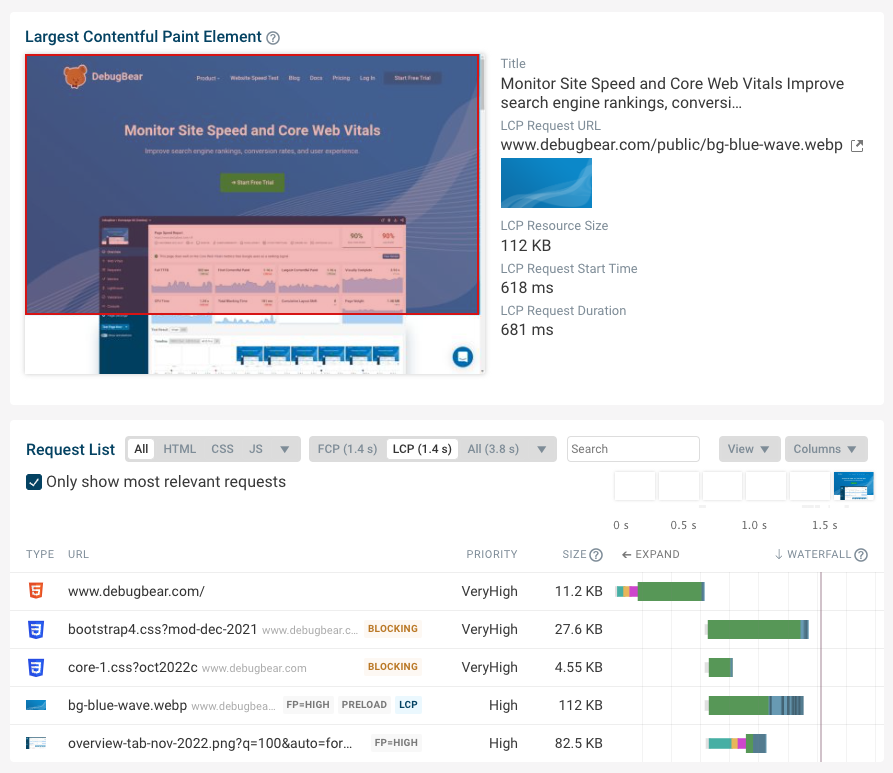Click FP=HIGH badge on overview-tab row
The width and height of the screenshot is (893, 773).
tap(396, 743)
